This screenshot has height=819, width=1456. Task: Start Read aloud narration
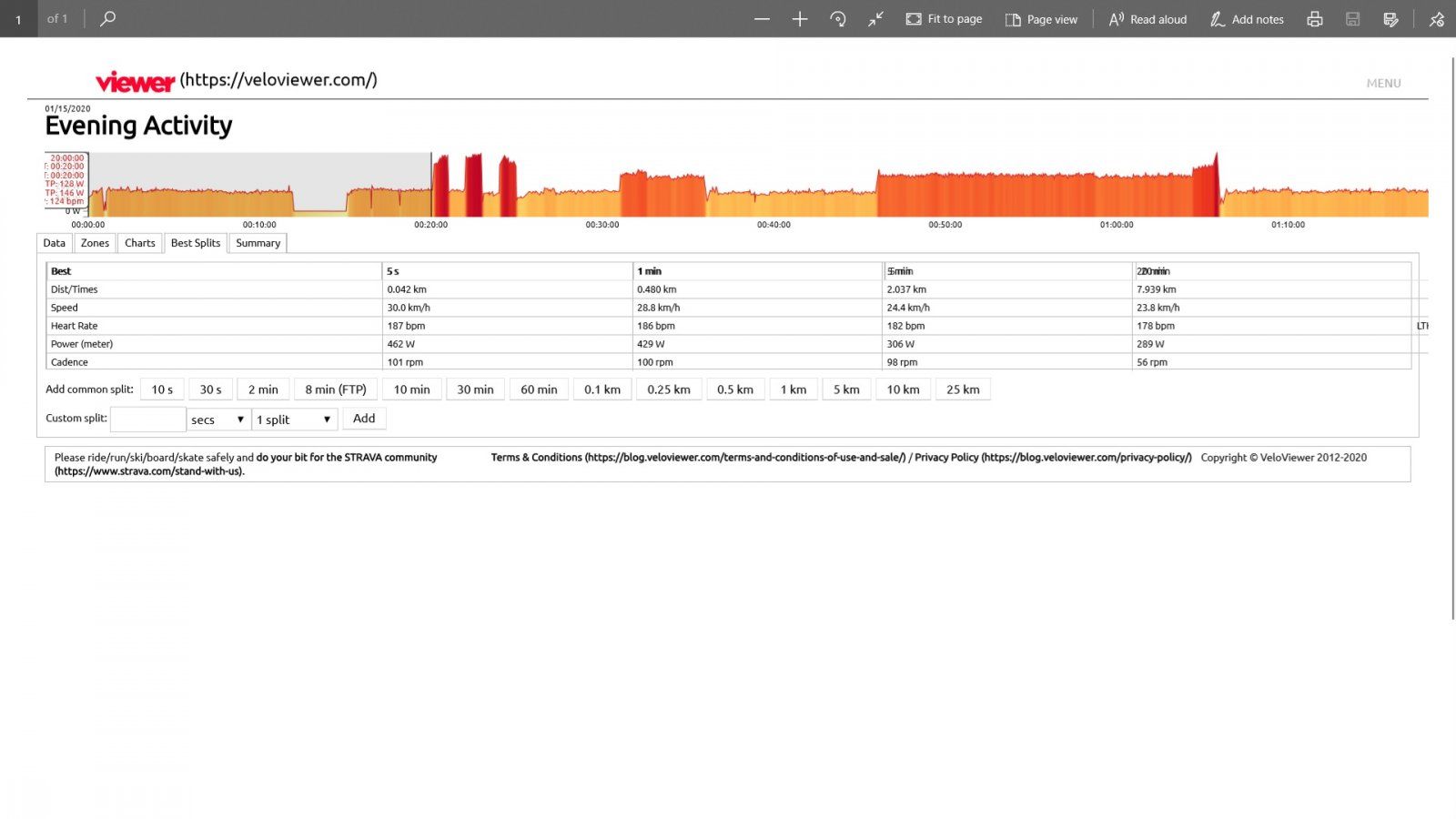pos(1148,19)
